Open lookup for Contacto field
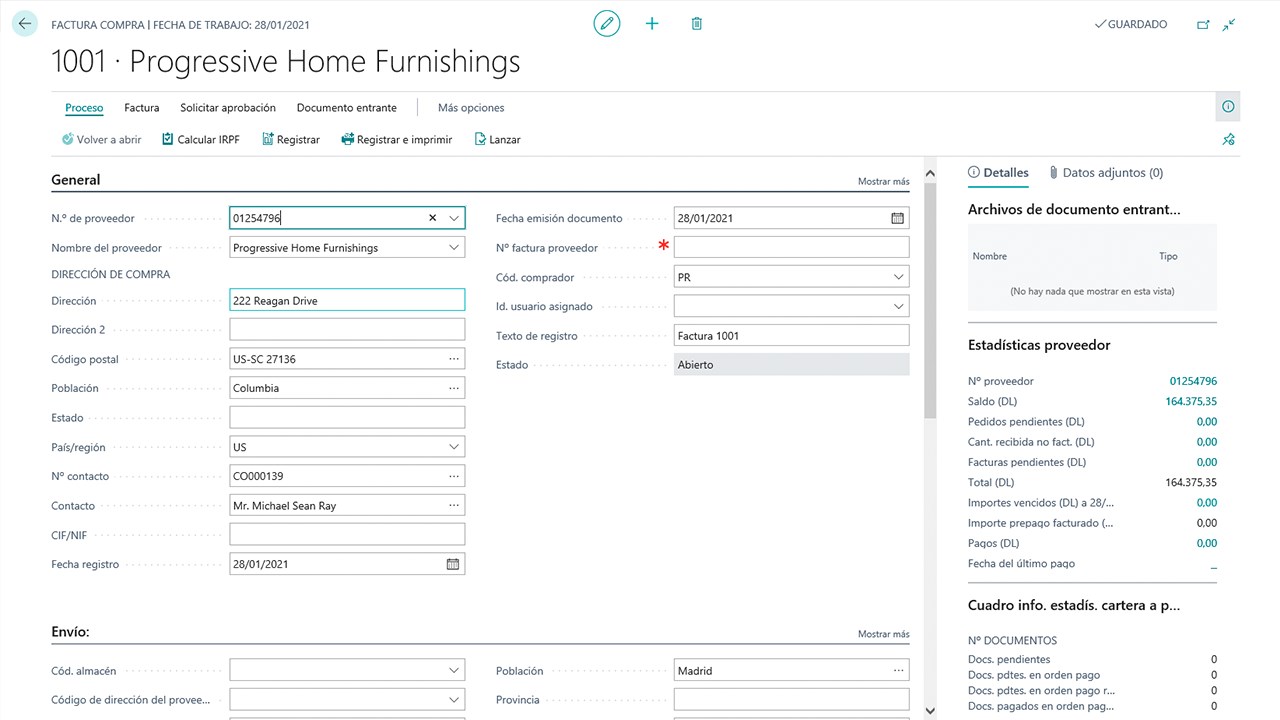The width and height of the screenshot is (1280, 720). (x=454, y=506)
